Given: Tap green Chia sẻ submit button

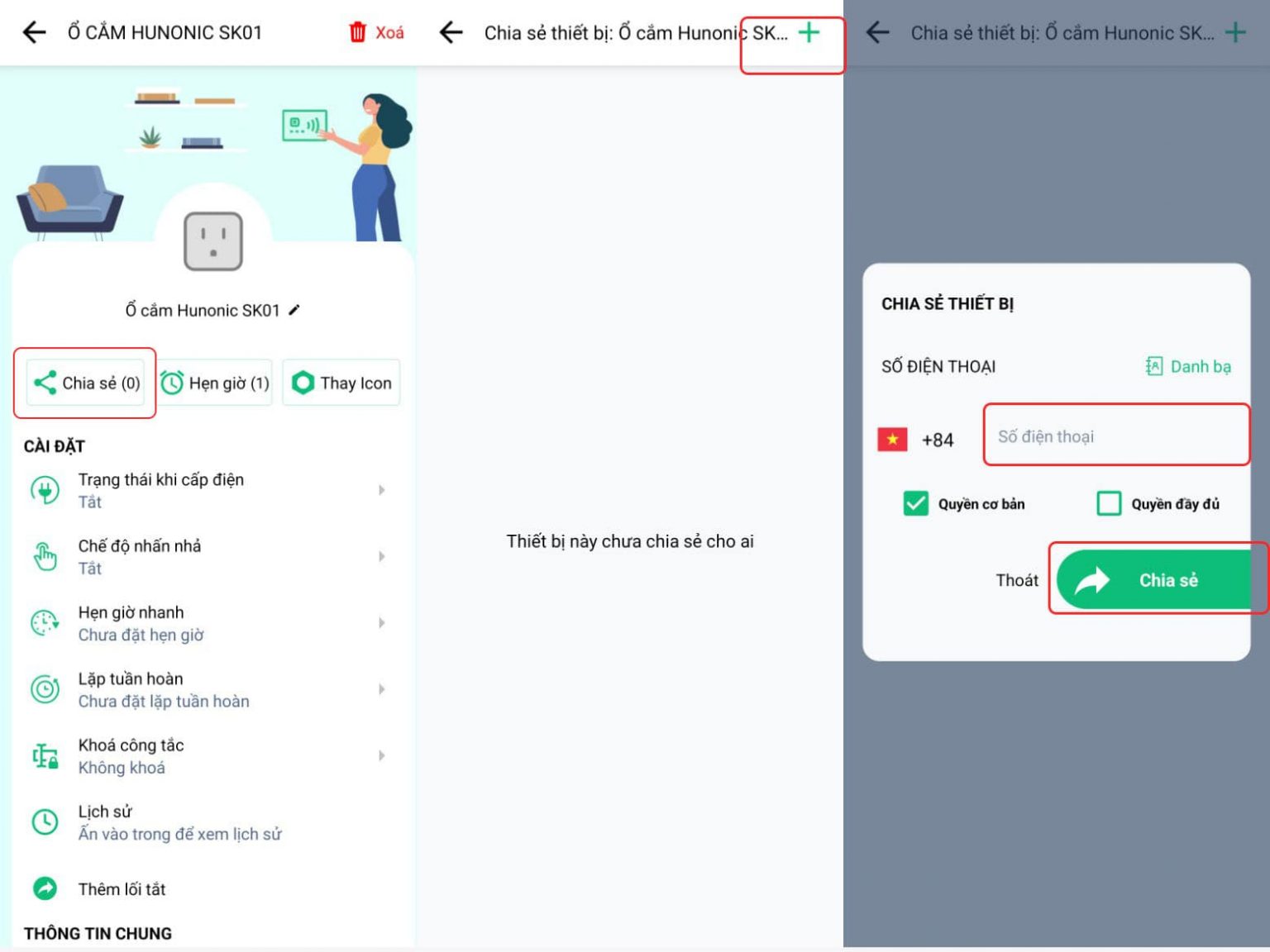Looking at the screenshot, I should tap(1154, 580).
